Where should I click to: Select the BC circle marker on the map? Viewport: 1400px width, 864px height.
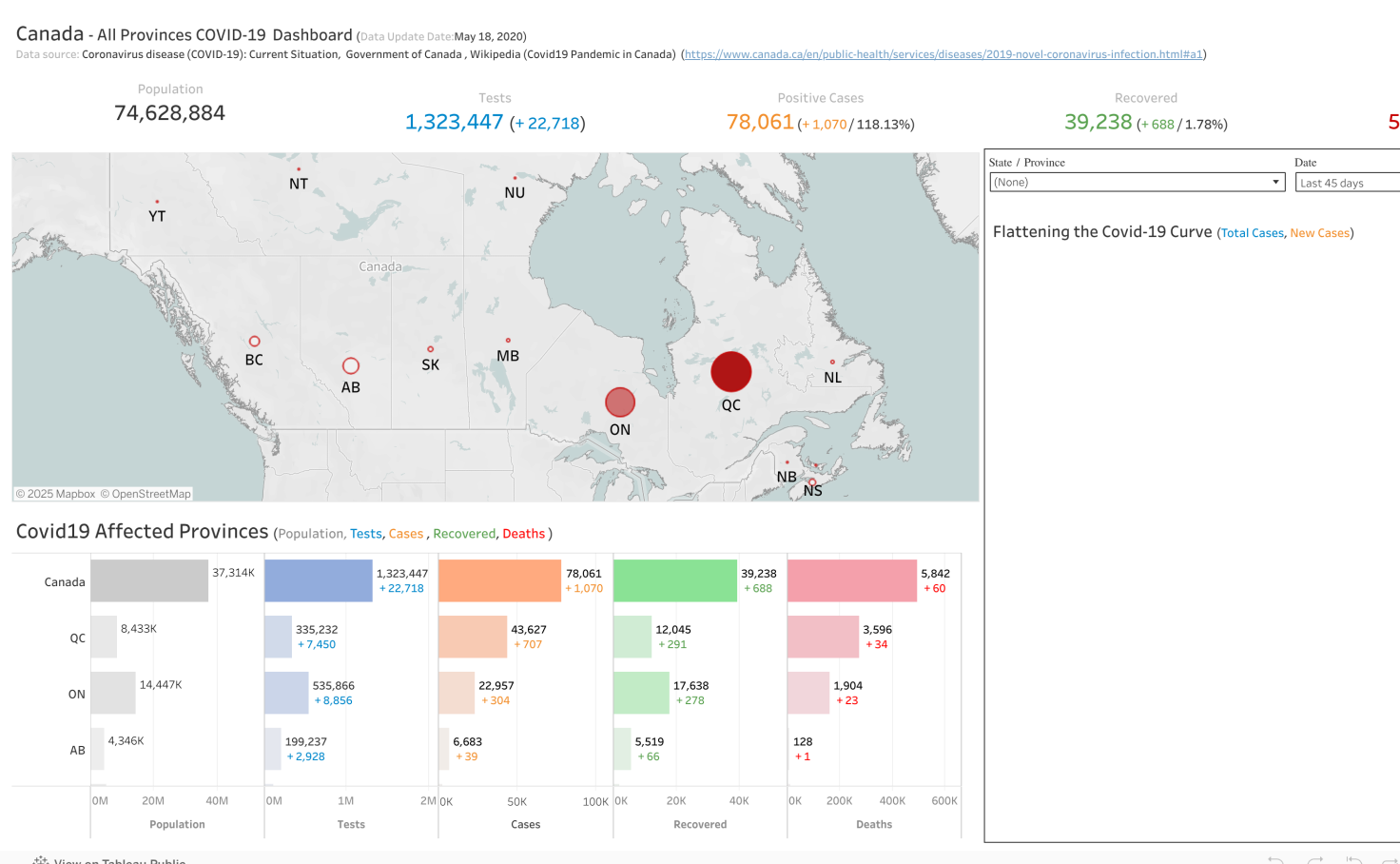(254, 342)
